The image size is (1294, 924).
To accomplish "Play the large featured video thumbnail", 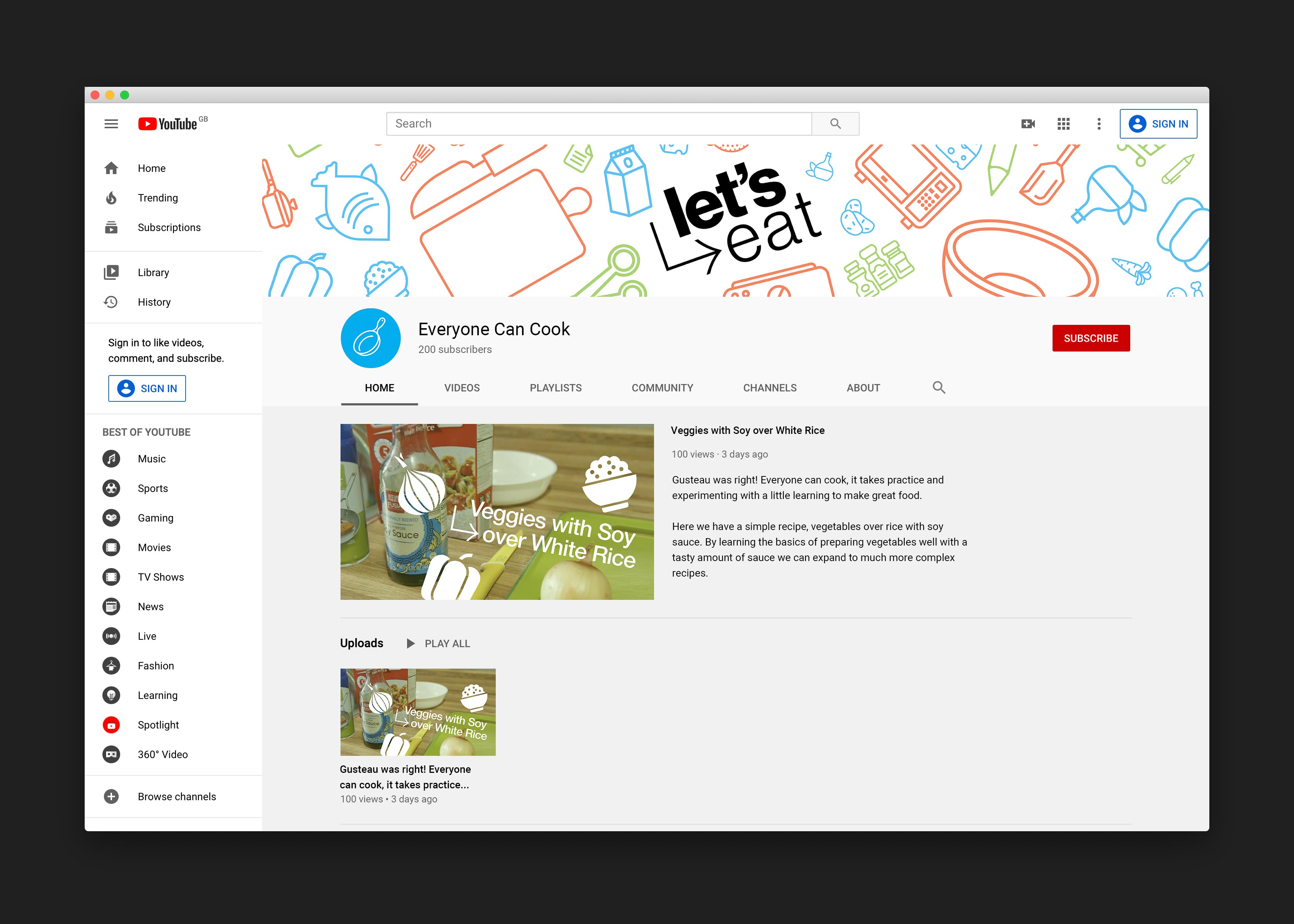I will point(497,512).
